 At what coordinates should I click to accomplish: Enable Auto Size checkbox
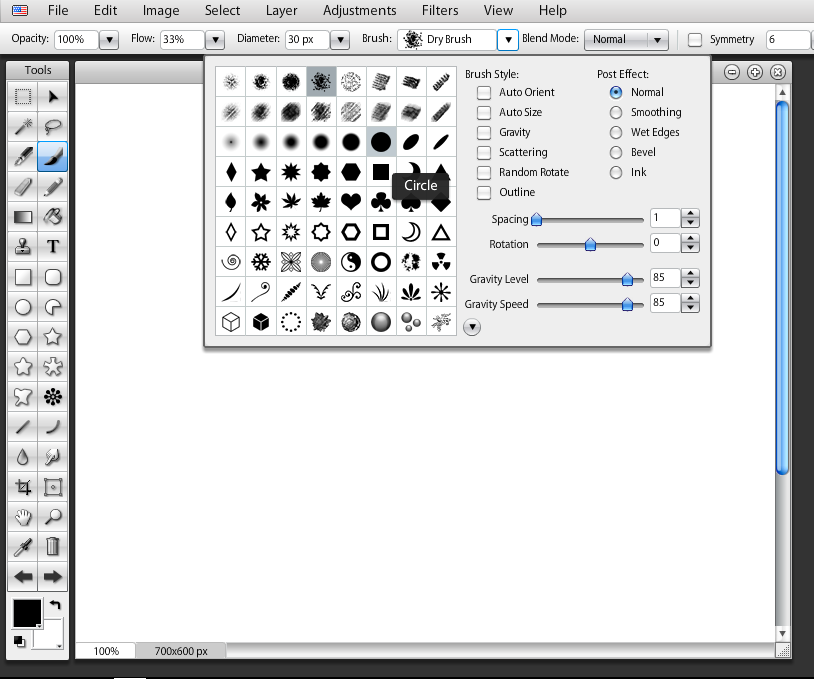(x=484, y=113)
